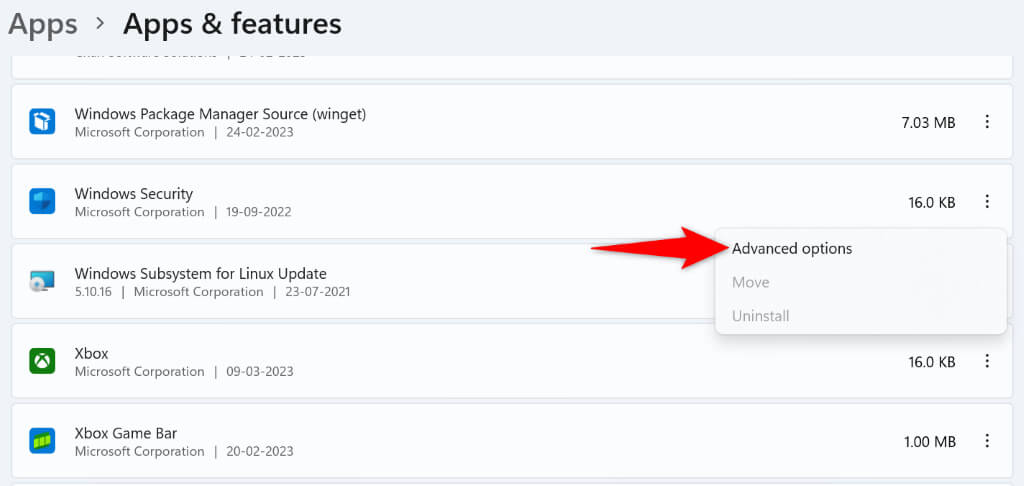
Task: Select Advanced options in the context menu
Action: pyautogui.click(x=792, y=248)
